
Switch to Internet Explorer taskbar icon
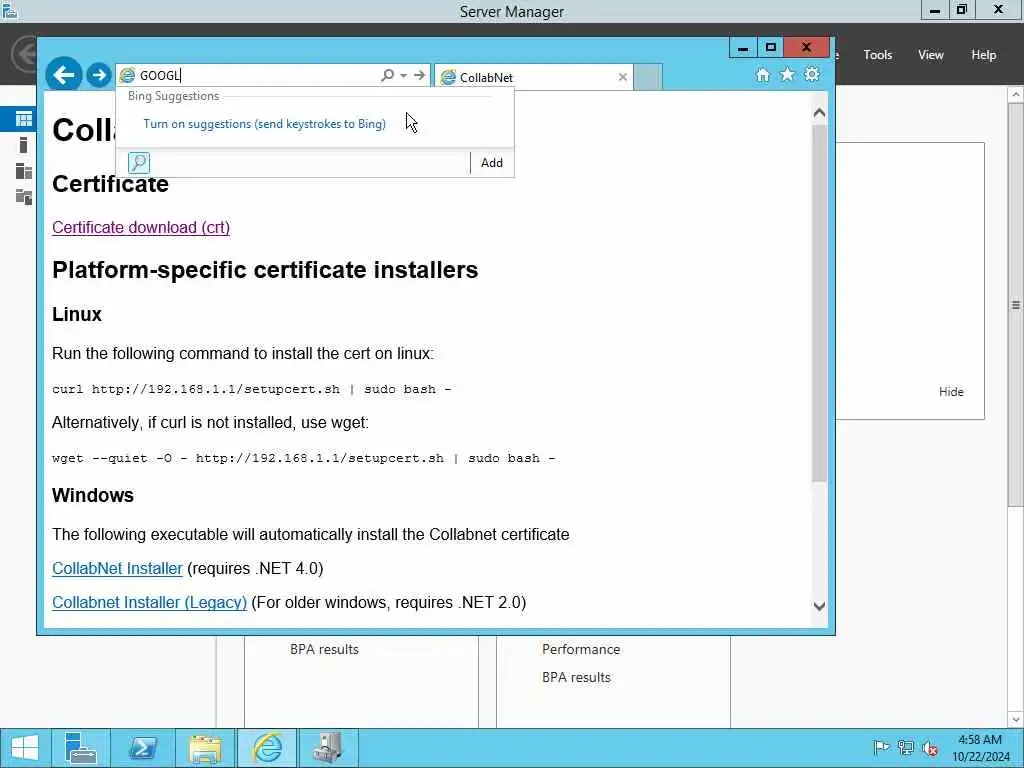pos(267,748)
